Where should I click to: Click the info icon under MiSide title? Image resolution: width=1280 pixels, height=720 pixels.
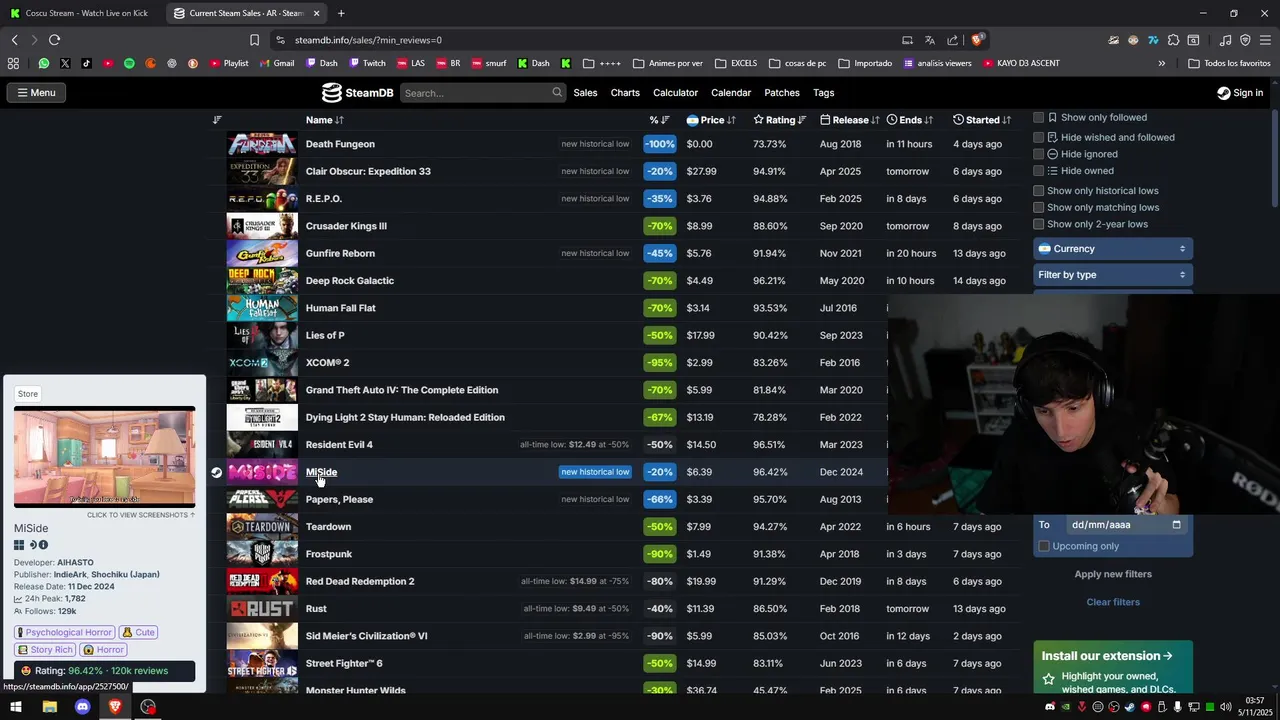click(x=43, y=545)
